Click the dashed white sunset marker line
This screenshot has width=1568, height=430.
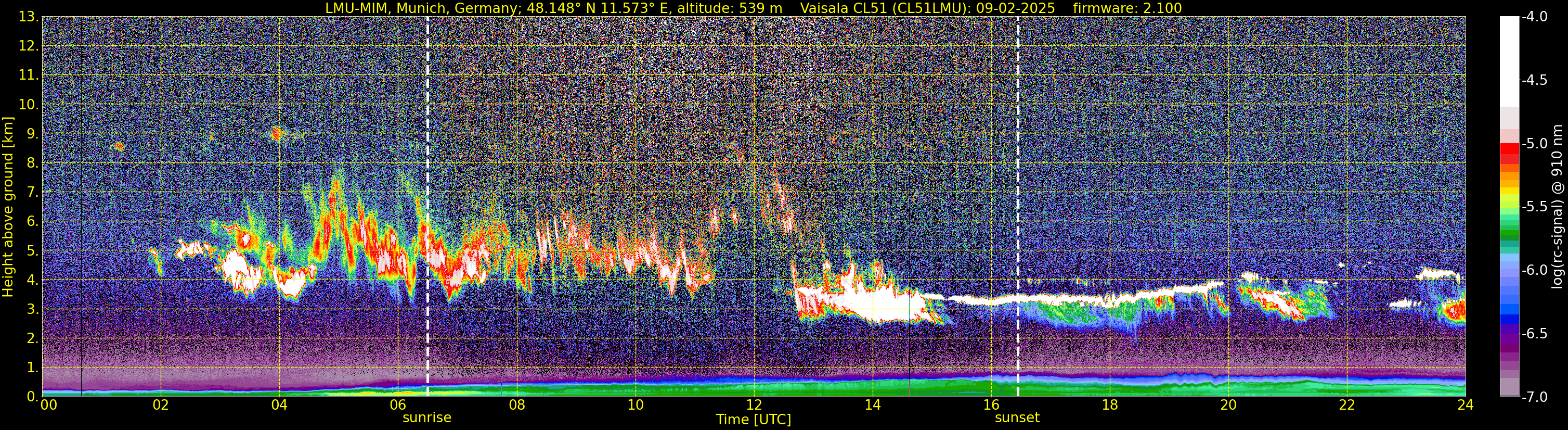tap(1018, 206)
